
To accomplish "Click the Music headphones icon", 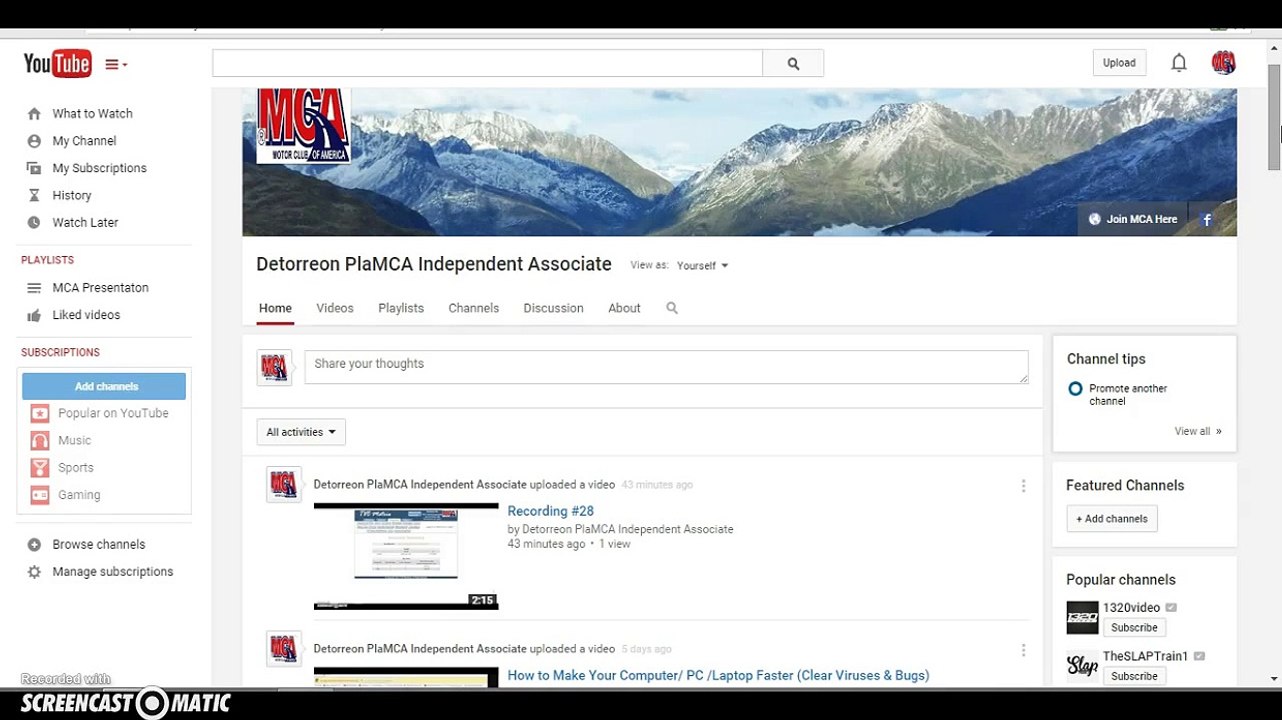I will (39, 440).
